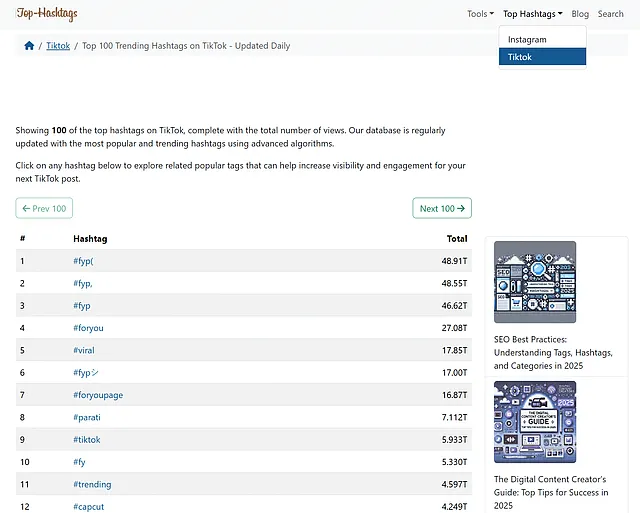Image resolution: width=640 pixels, height=513 pixels.
Task: Click the Digital Content Creator's Guide thumbnail
Action: point(535,422)
